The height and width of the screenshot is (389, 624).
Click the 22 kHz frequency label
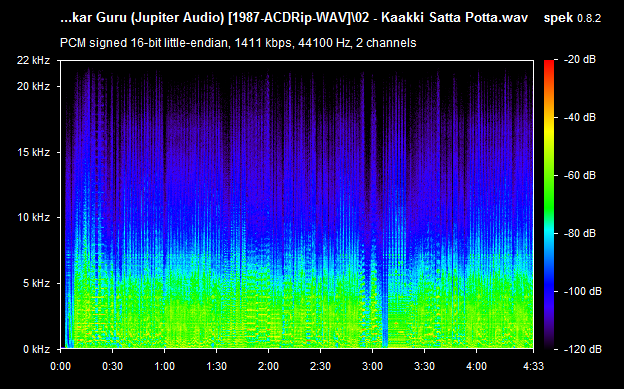[x=33, y=60]
